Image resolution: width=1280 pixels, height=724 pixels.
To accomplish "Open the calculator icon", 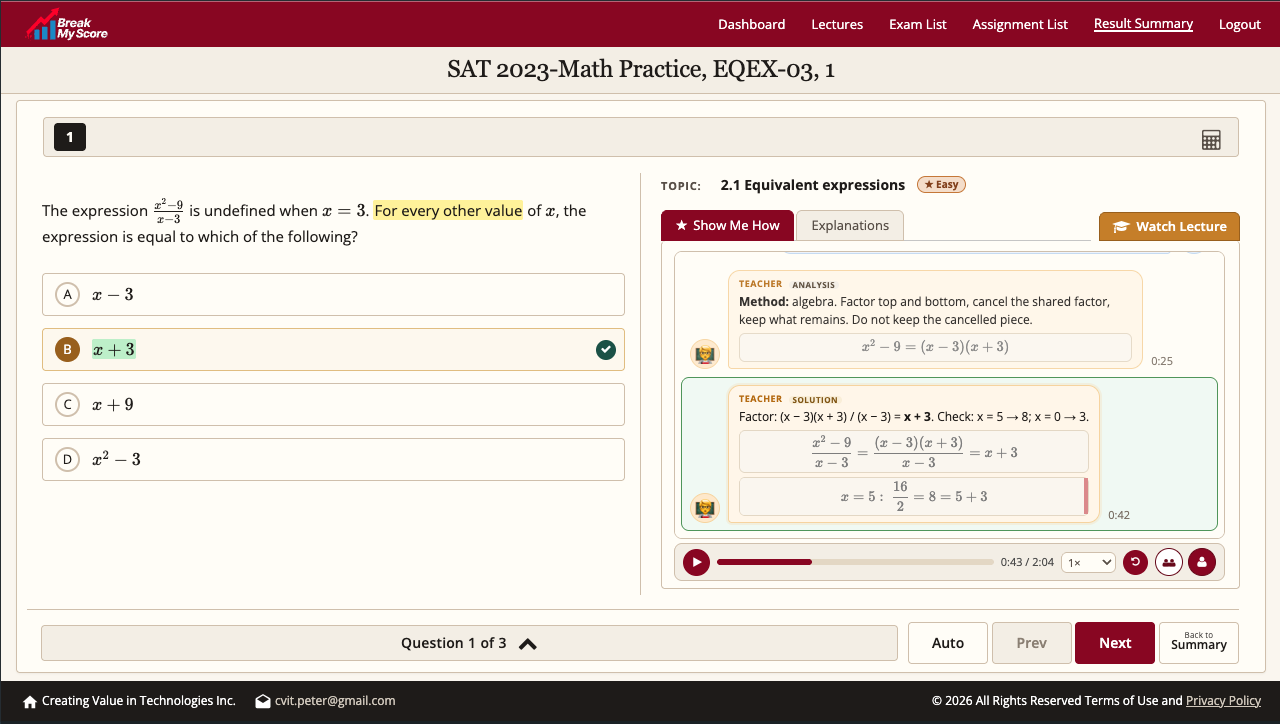I will [1211, 140].
